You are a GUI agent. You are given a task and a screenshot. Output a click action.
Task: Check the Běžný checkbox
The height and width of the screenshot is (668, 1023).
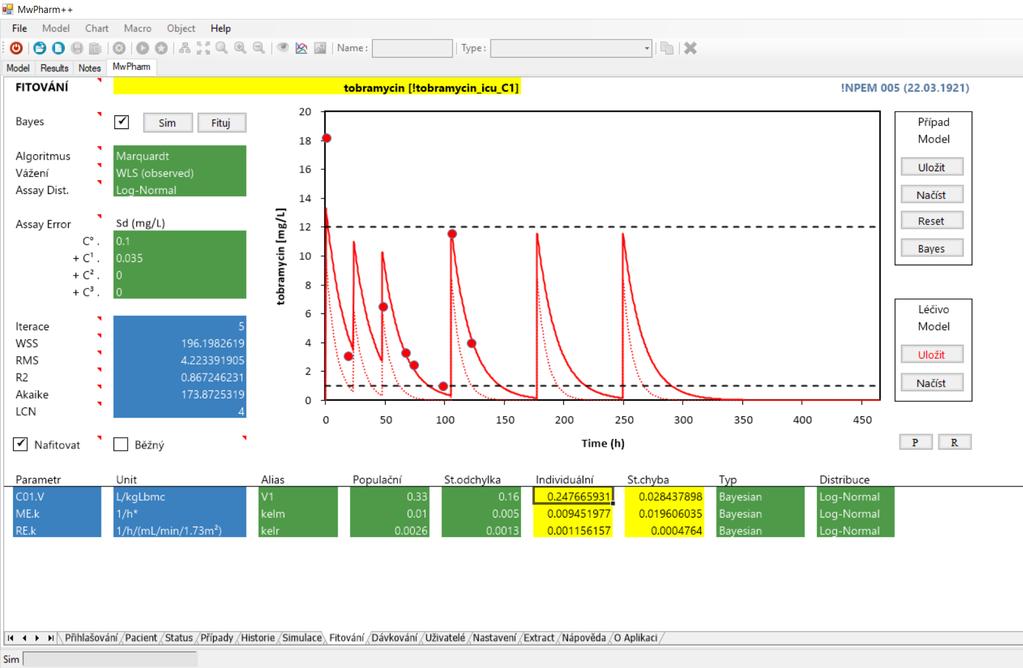(x=121, y=444)
